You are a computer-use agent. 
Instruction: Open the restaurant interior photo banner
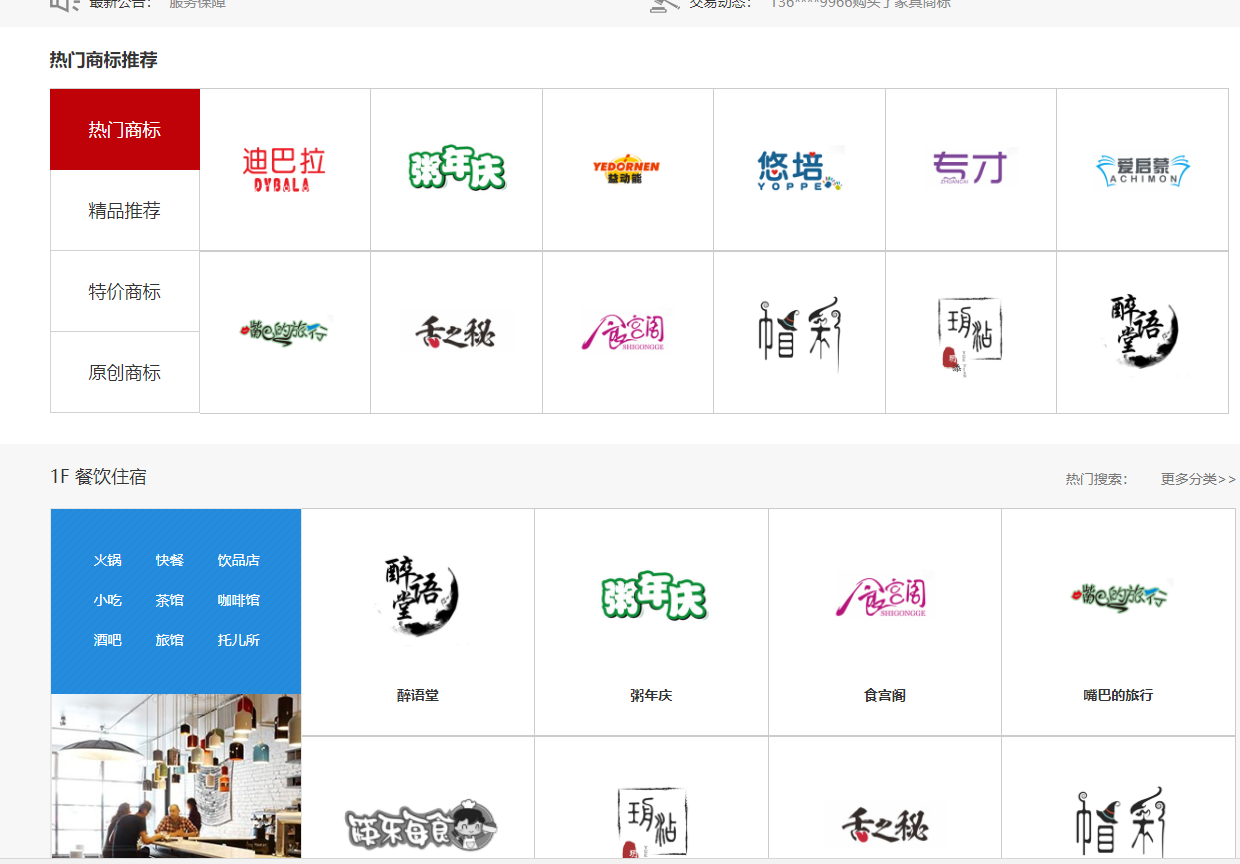[x=176, y=776]
